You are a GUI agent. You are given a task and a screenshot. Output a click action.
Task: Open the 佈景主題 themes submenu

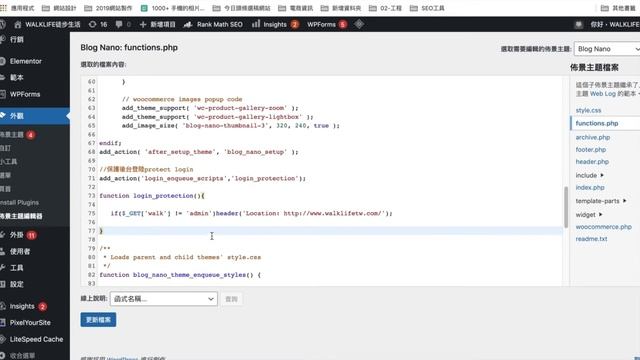17,135
